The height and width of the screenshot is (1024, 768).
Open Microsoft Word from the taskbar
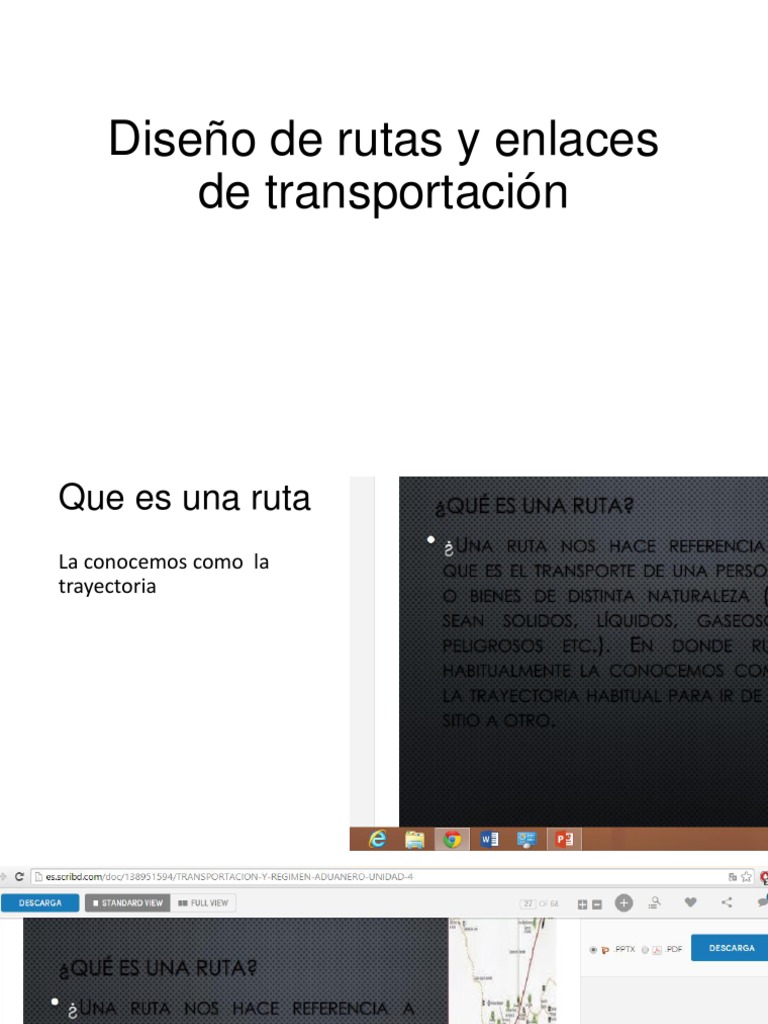pyautogui.click(x=489, y=839)
